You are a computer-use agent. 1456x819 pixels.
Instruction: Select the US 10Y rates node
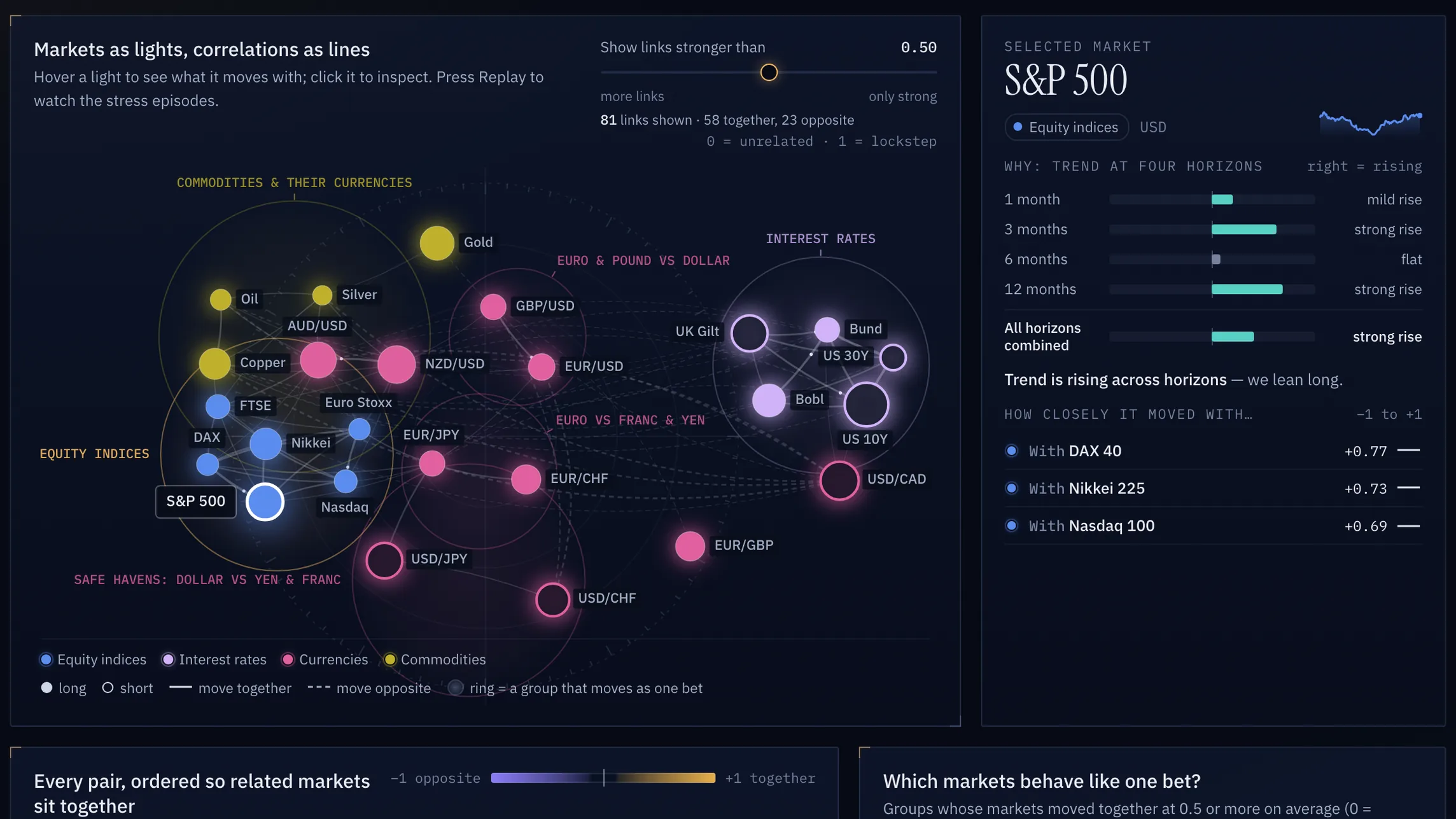point(865,404)
